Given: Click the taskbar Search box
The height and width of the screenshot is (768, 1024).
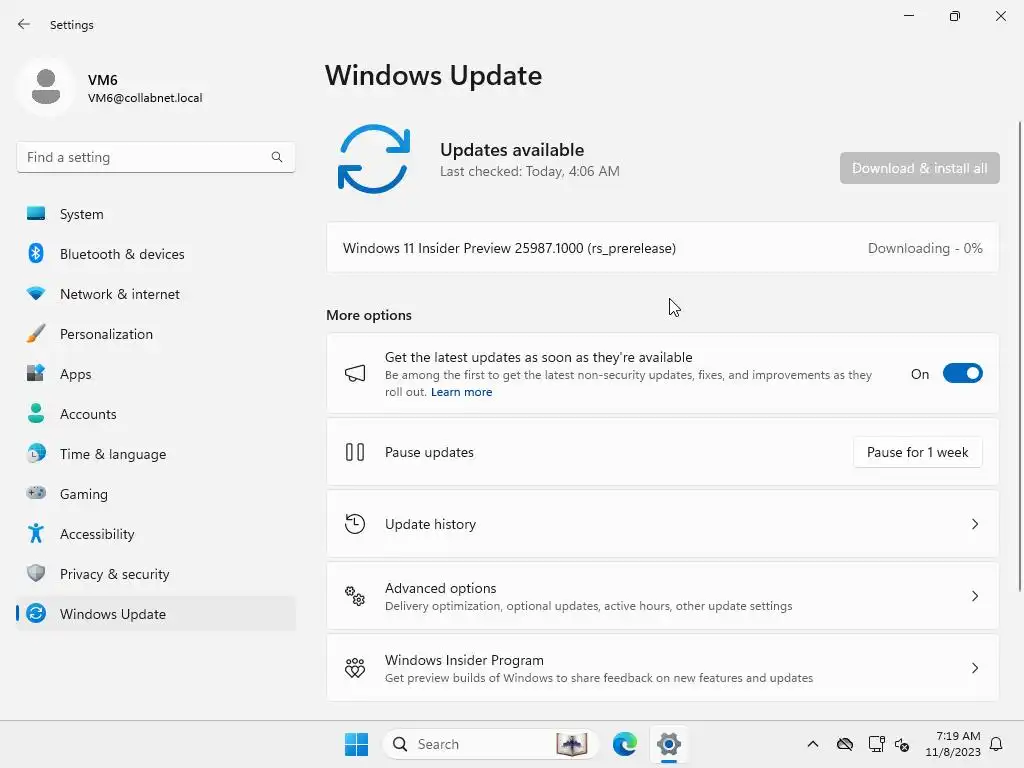Looking at the screenshot, I should coord(490,744).
